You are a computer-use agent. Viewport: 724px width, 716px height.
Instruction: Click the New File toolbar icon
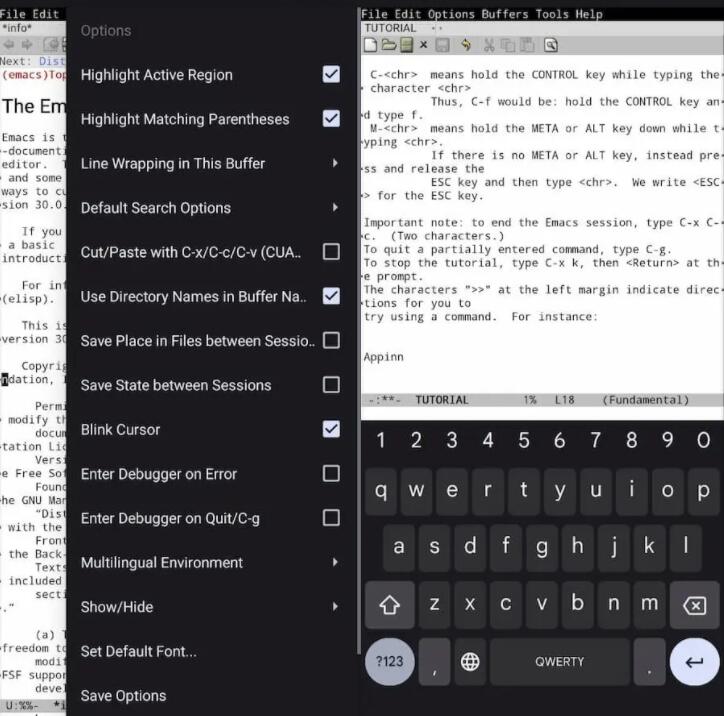click(x=370, y=45)
